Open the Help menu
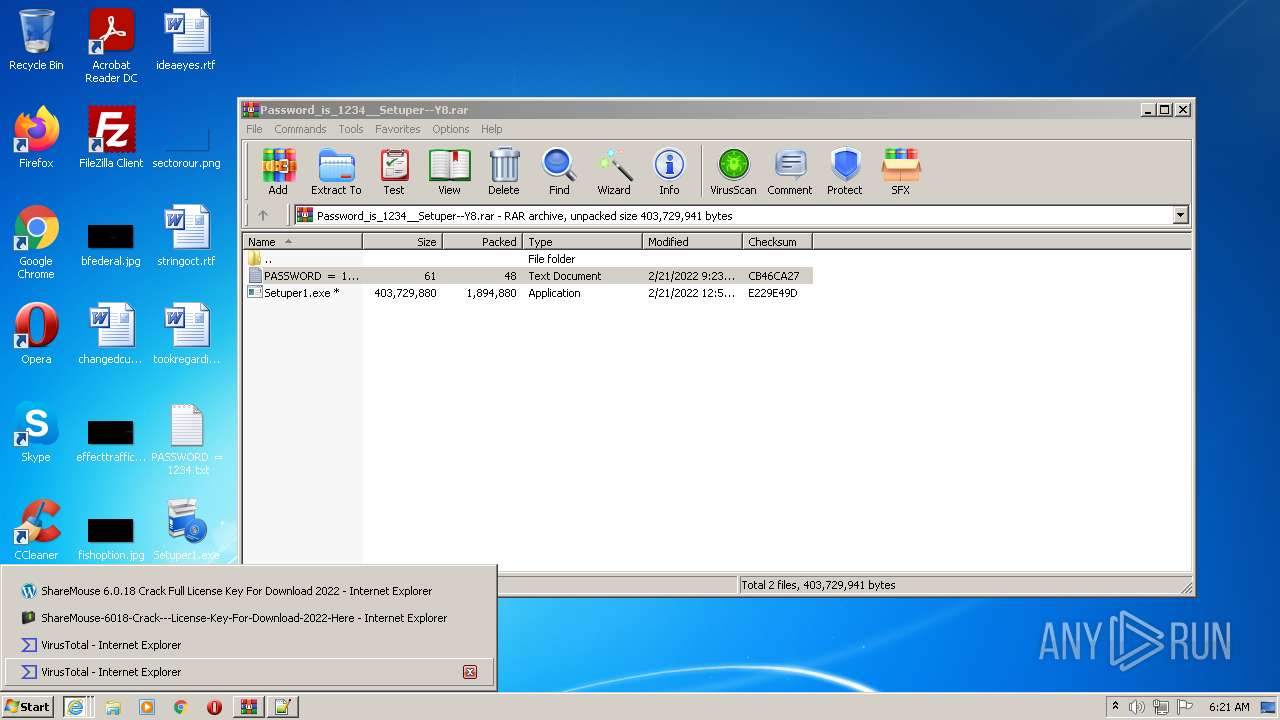The width and height of the screenshot is (1280, 720). 491,129
